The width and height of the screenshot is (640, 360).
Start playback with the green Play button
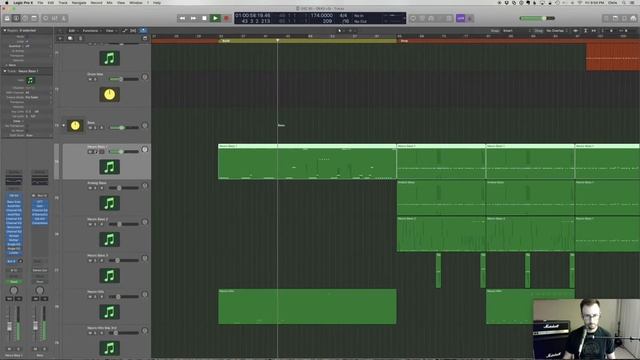tap(215, 18)
